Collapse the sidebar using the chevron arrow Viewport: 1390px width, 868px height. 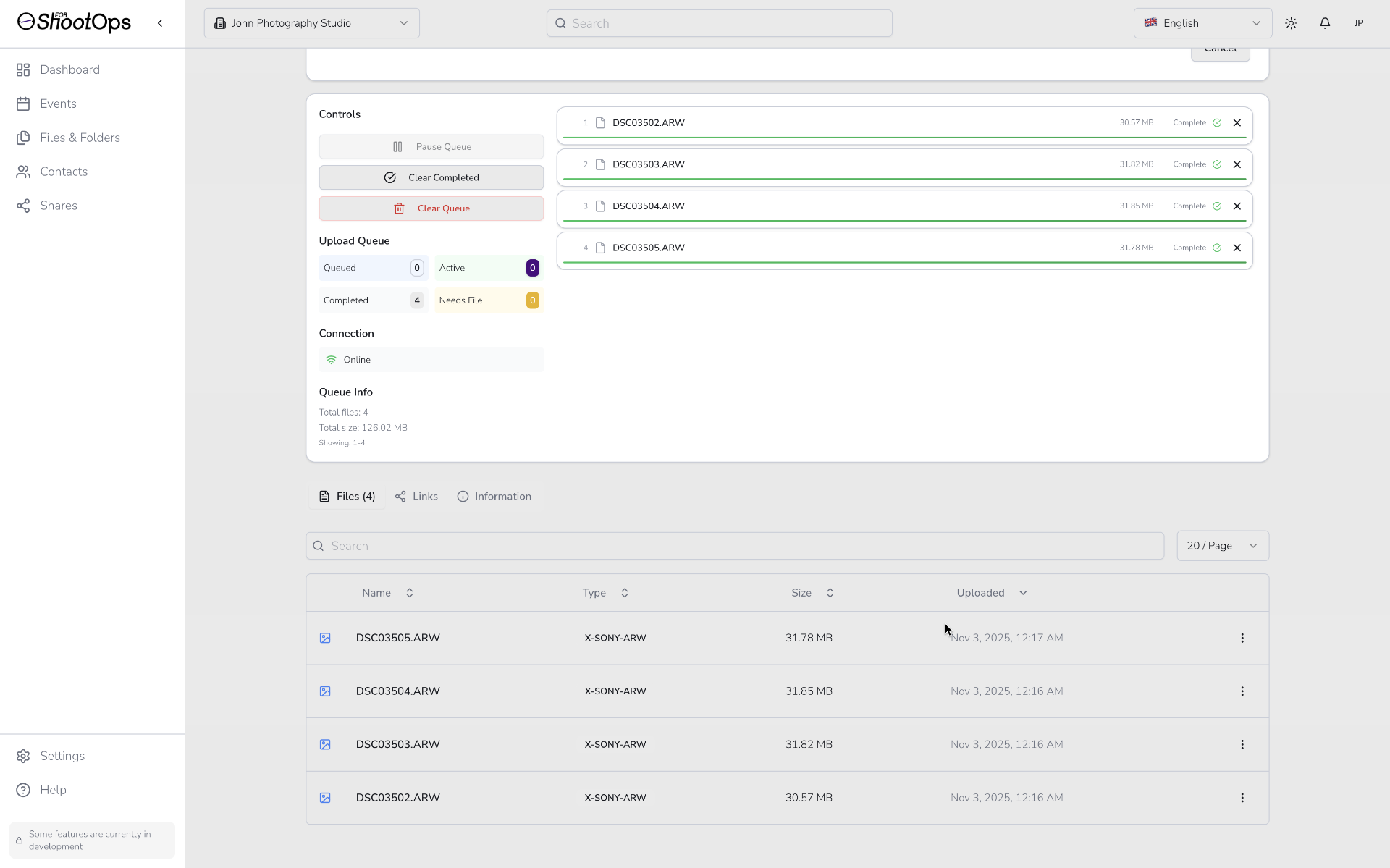160,23
